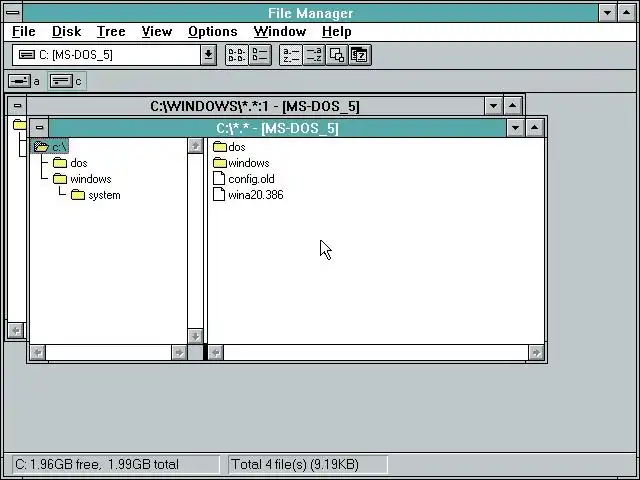640x480 pixels.
Task: Open the Disk menu
Action: (x=67, y=31)
